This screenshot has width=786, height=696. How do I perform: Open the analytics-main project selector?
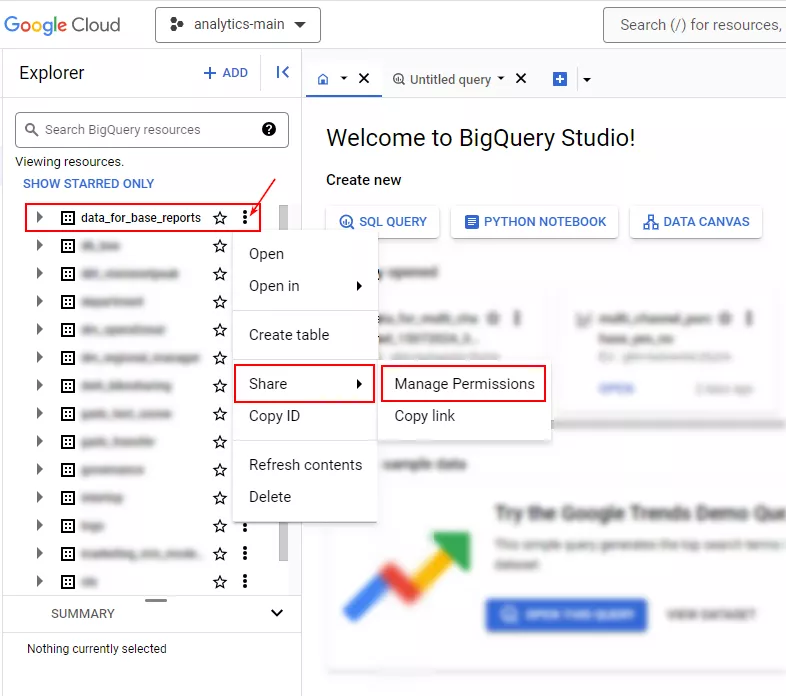point(238,25)
